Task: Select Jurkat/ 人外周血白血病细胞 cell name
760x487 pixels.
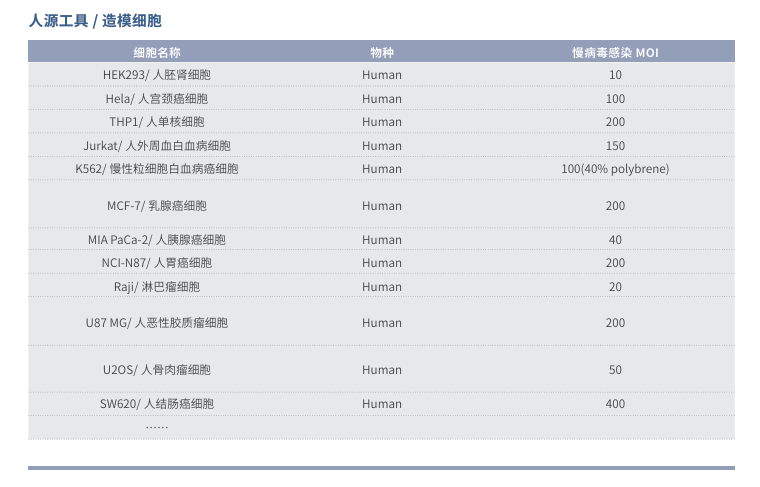Action: click(x=157, y=146)
